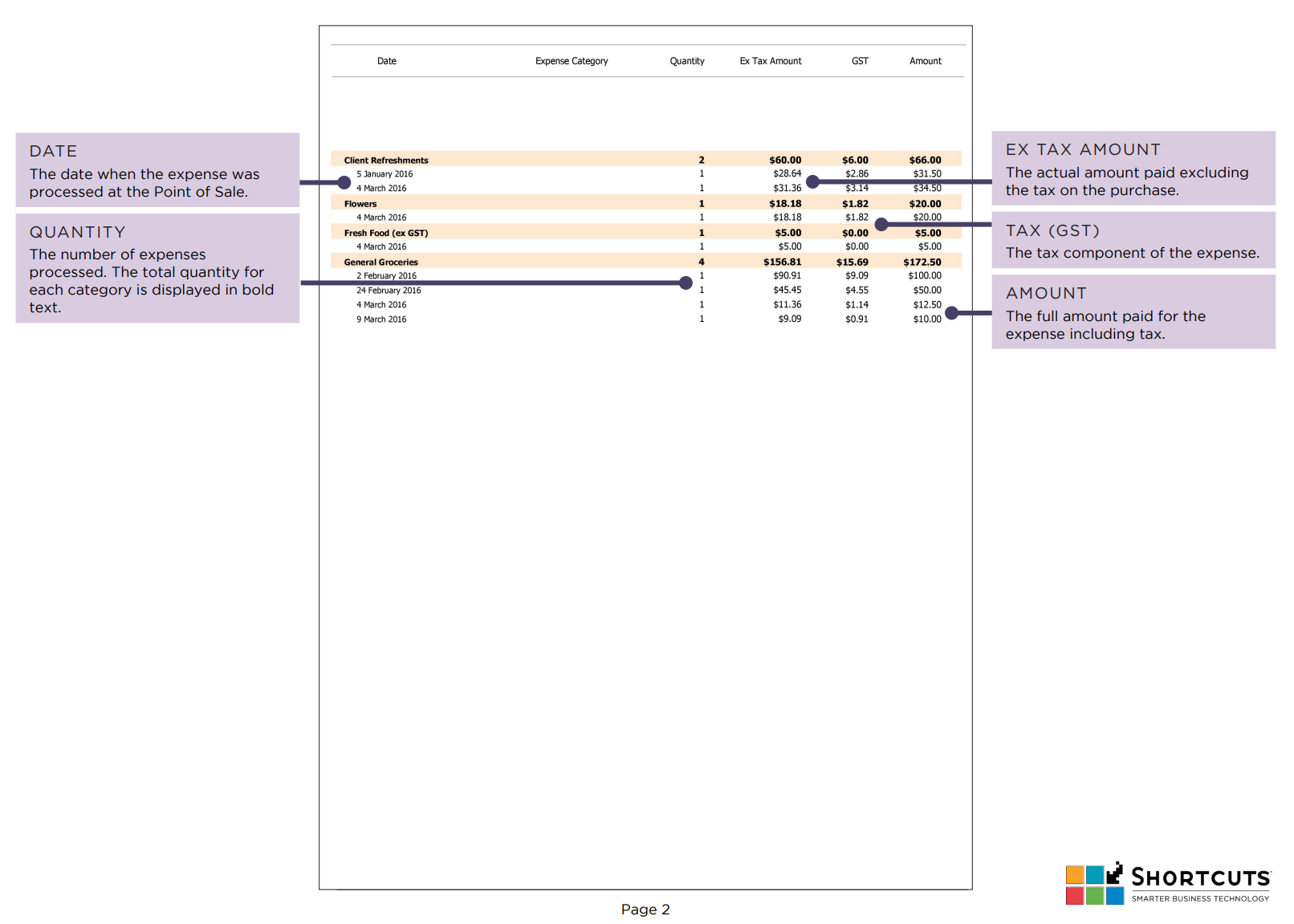The height and width of the screenshot is (924, 1294).
Task: Click the $28.64 ex tax value
Action: pyautogui.click(x=787, y=173)
